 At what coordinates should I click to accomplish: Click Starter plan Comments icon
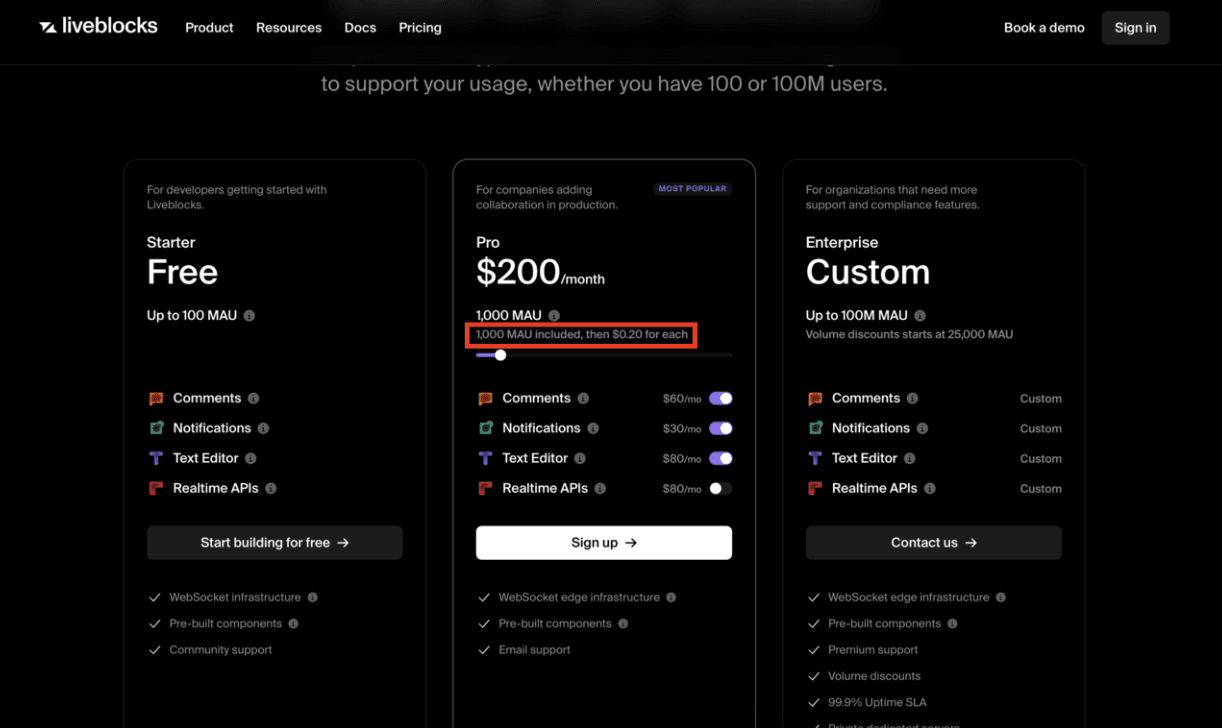click(156, 398)
